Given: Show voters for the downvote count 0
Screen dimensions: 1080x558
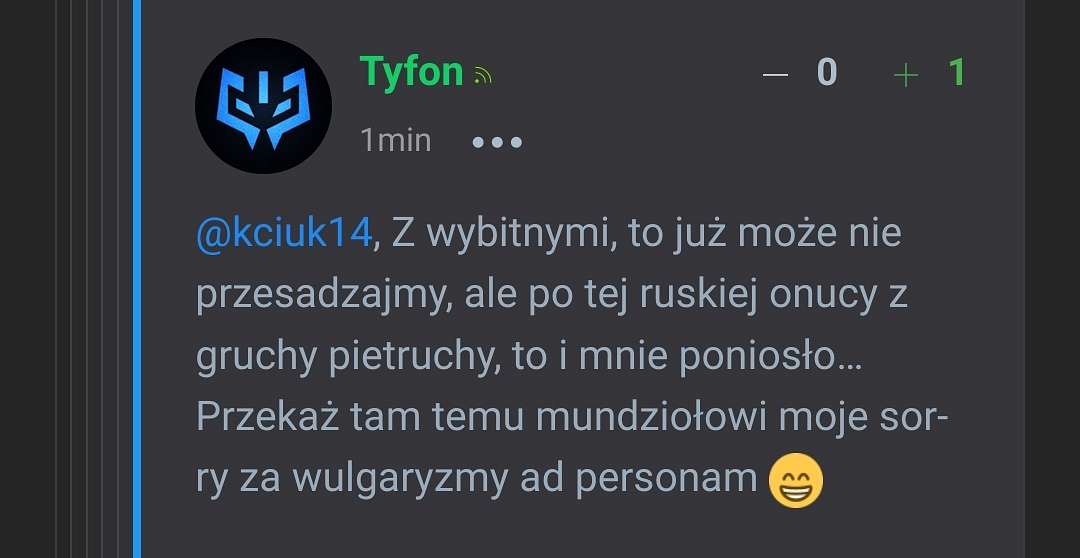Looking at the screenshot, I should tap(827, 72).
